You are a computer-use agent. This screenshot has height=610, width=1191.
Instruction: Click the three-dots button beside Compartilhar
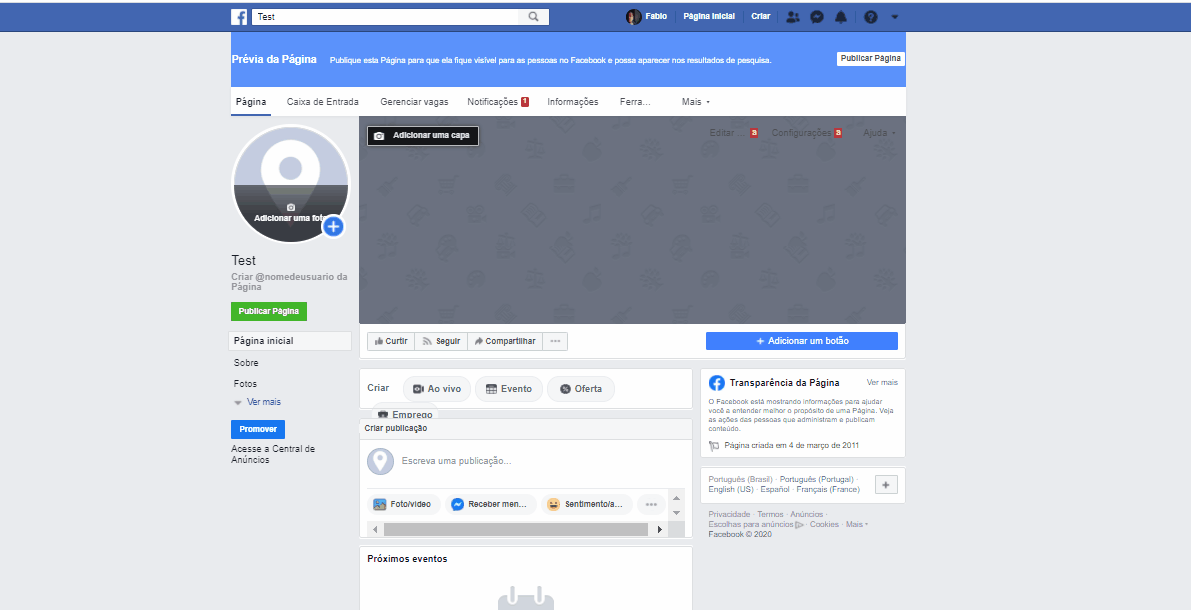tap(555, 341)
